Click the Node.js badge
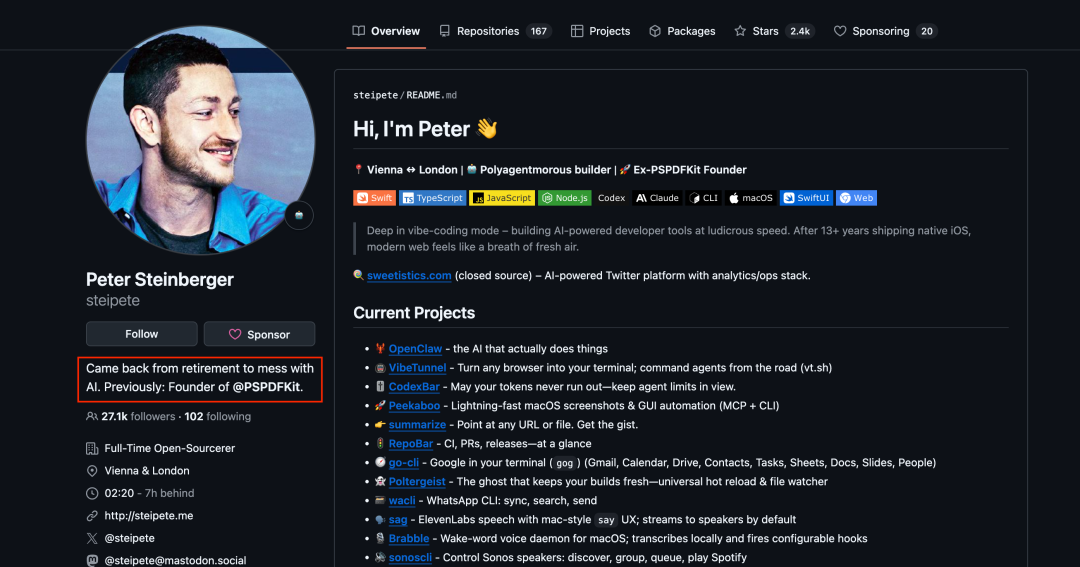Viewport: 1080px width, 567px height. click(565, 198)
